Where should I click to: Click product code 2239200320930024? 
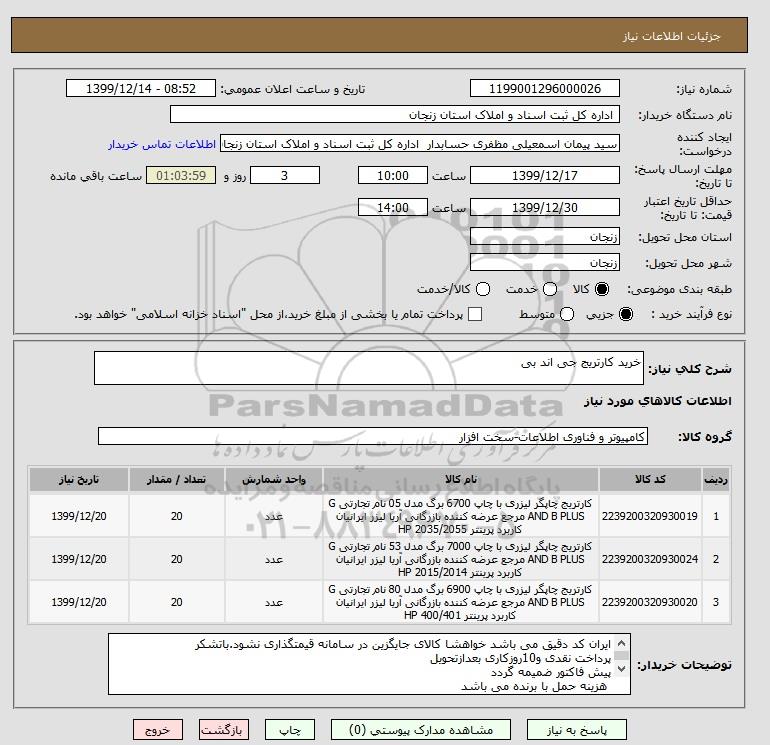650,559
